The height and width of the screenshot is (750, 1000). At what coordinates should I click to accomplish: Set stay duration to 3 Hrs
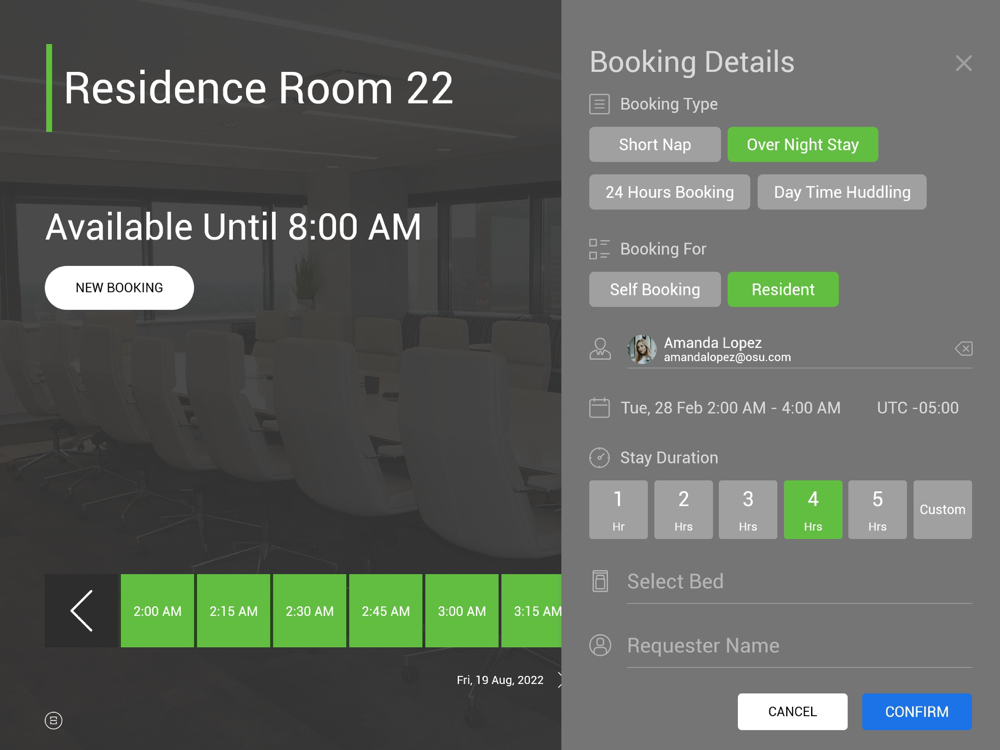coord(747,510)
